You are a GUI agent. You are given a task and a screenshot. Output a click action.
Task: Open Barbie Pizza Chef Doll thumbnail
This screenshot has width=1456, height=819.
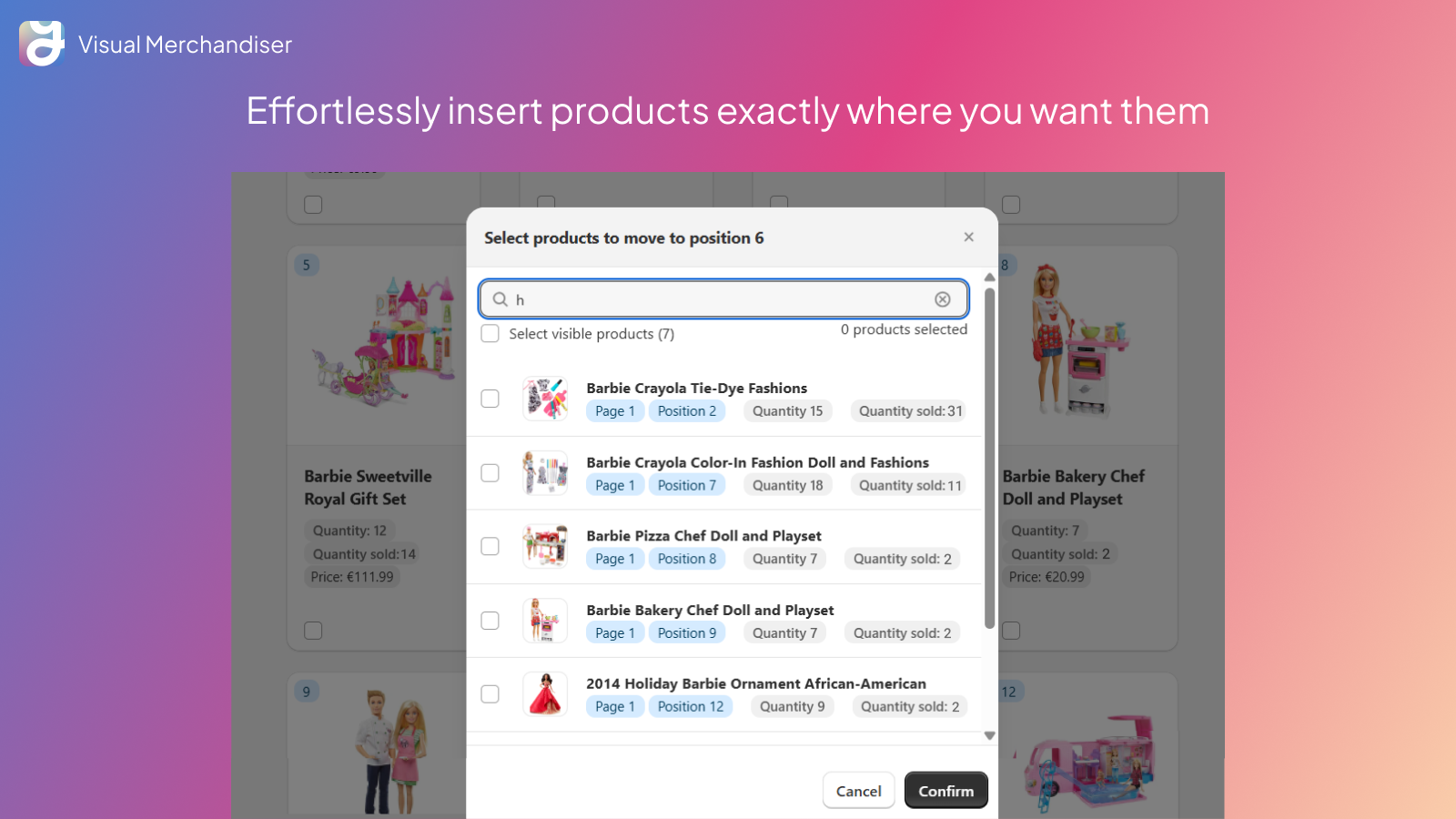545,546
